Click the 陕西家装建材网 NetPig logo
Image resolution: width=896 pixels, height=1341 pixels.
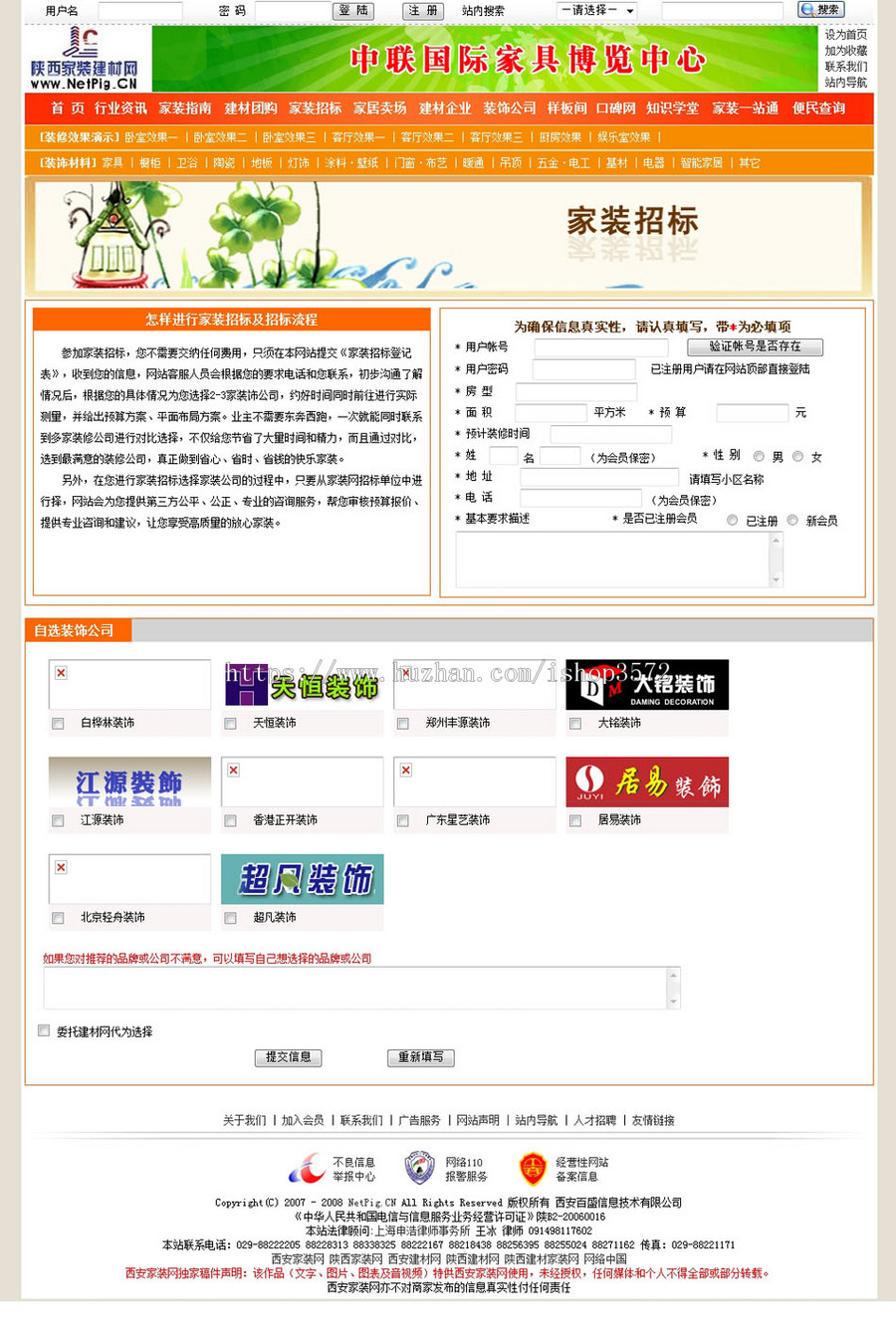click(x=83, y=59)
